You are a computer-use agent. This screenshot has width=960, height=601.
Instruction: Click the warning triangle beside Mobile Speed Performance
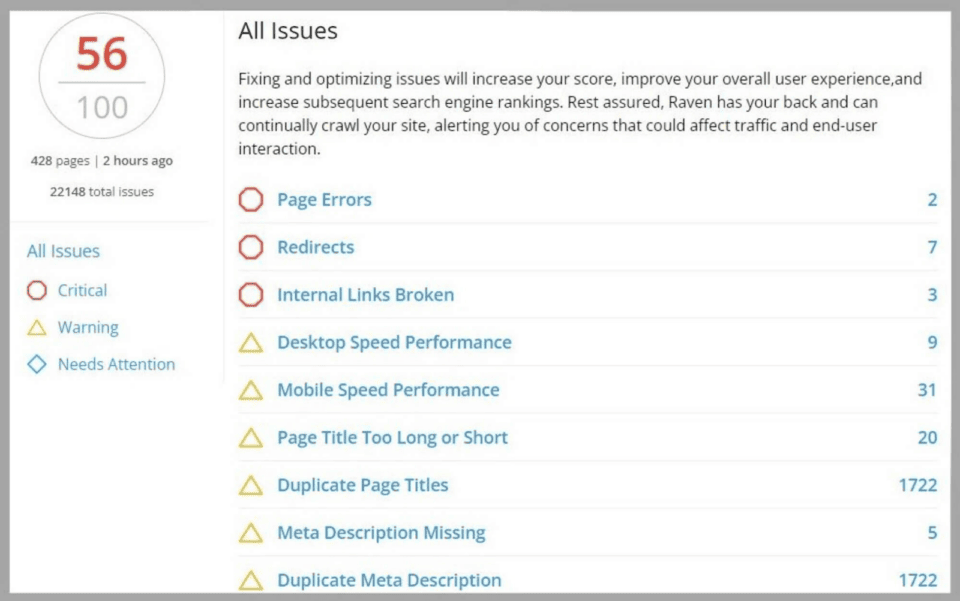point(251,390)
